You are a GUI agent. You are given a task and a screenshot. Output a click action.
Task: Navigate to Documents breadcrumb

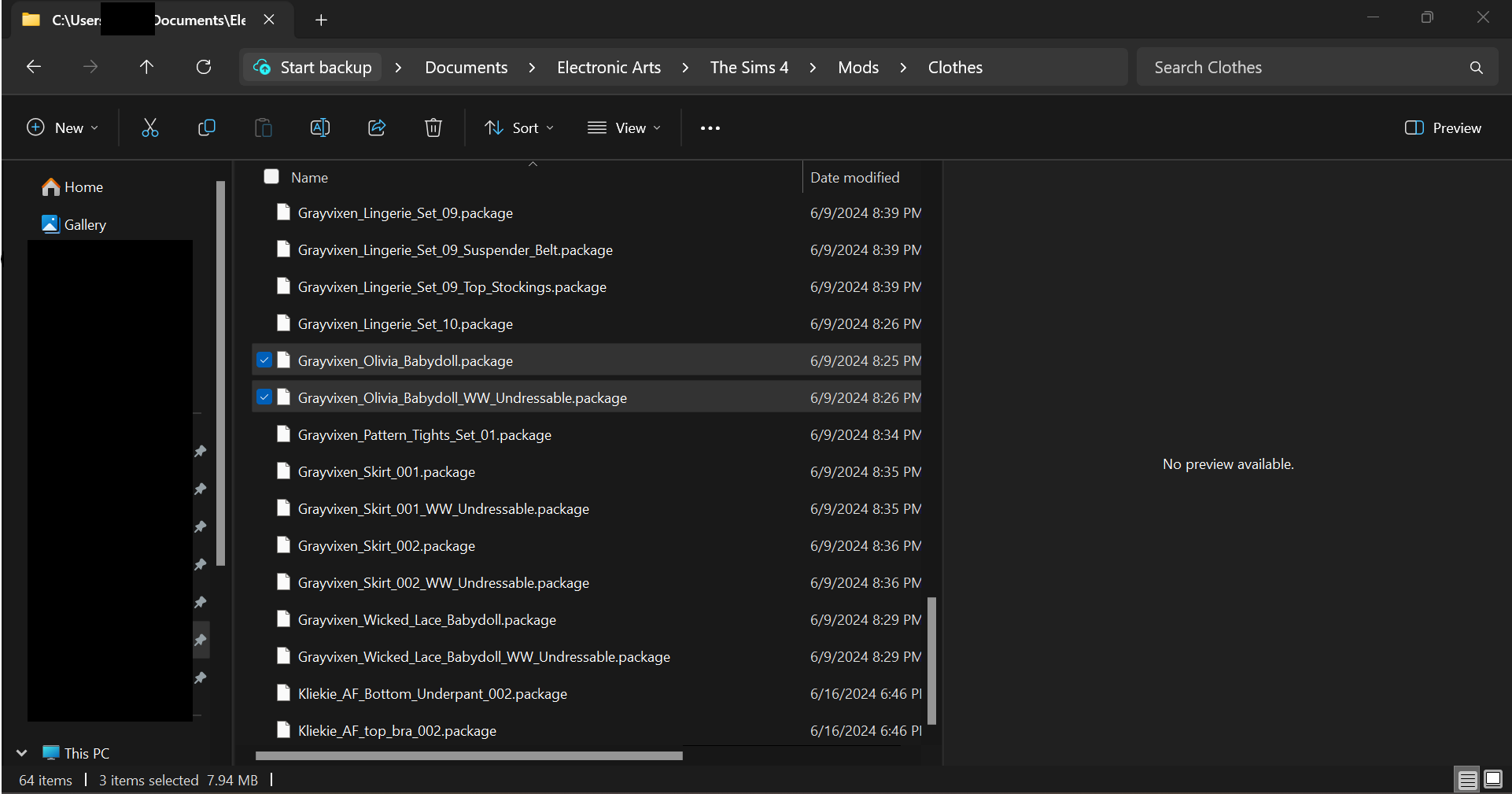[x=467, y=68]
